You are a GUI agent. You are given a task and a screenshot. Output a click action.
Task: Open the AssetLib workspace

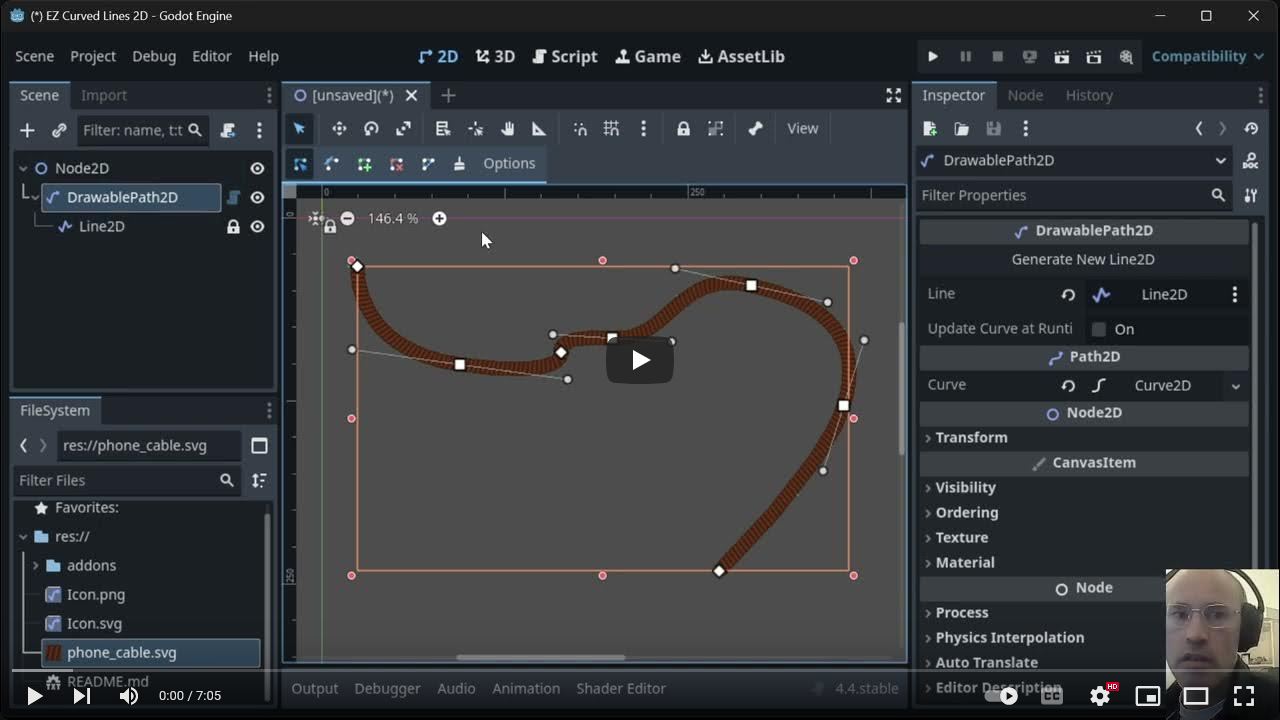(x=741, y=56)
